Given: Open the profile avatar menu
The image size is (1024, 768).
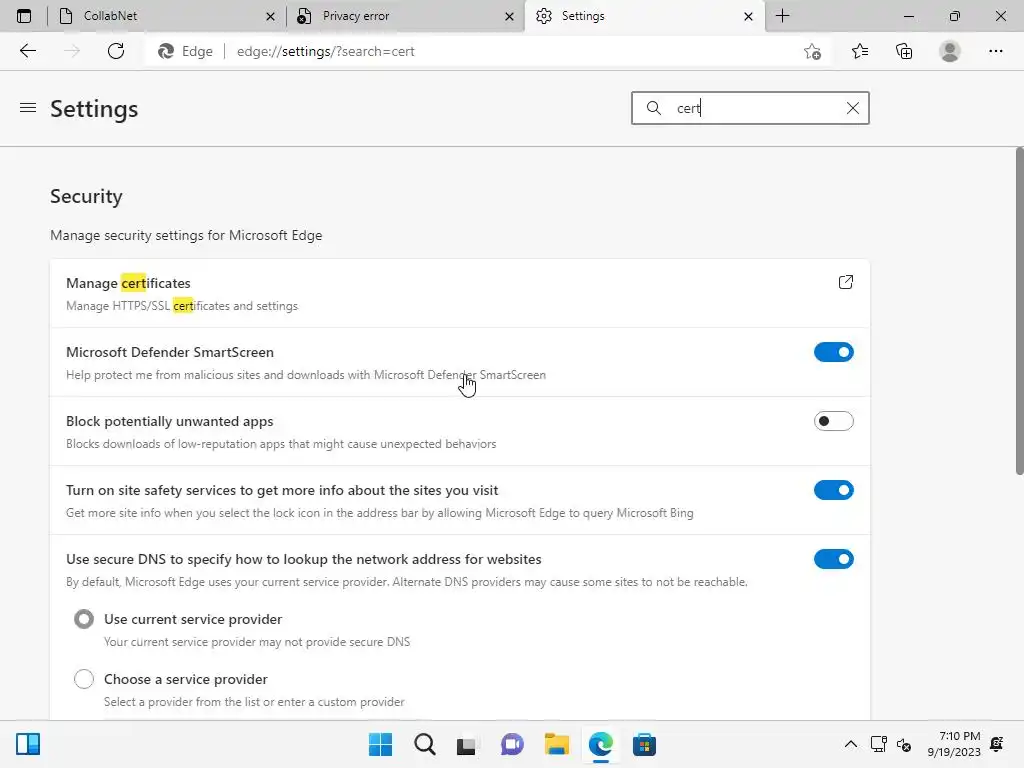Looking at the screenshot, I should point(950,51).
